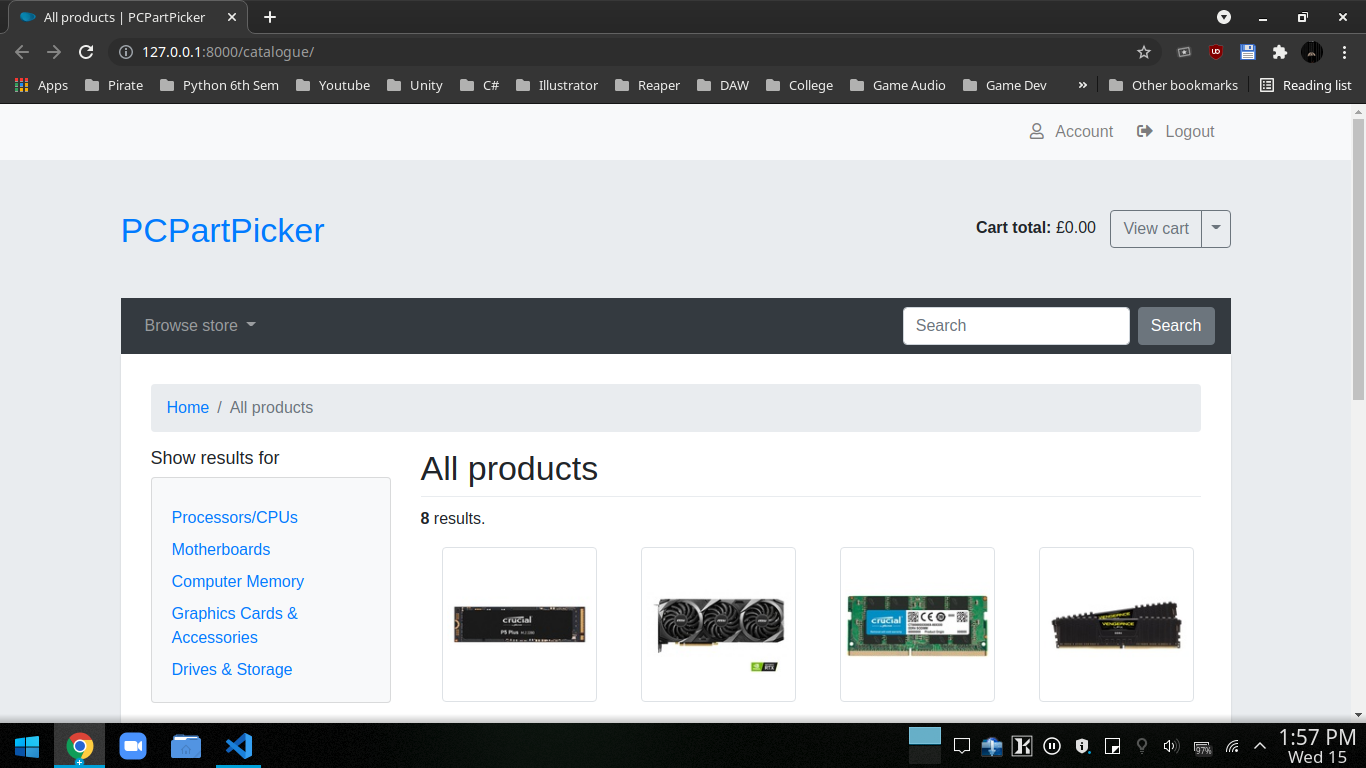Image resolution: width=1366 pixels, height=768 pixels.
Task: Filter by Graphics Cards & Accessories
Action: (x=235, y=626)
